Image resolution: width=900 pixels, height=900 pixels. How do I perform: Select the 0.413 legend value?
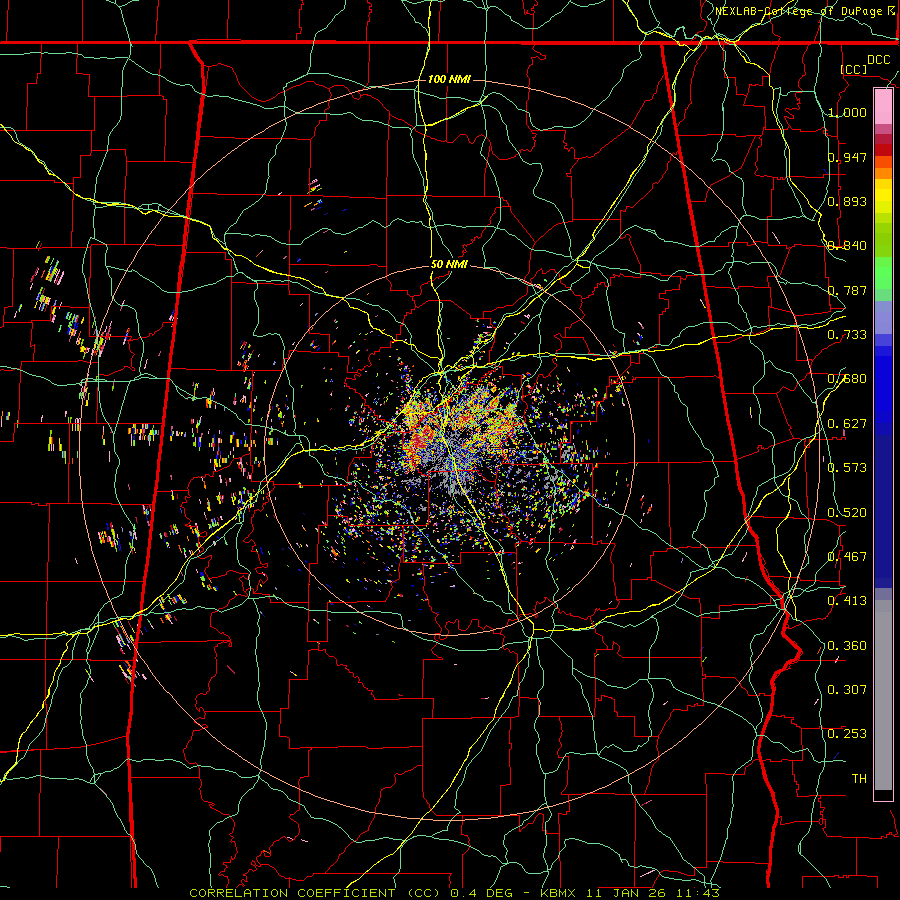click(847, 601)
